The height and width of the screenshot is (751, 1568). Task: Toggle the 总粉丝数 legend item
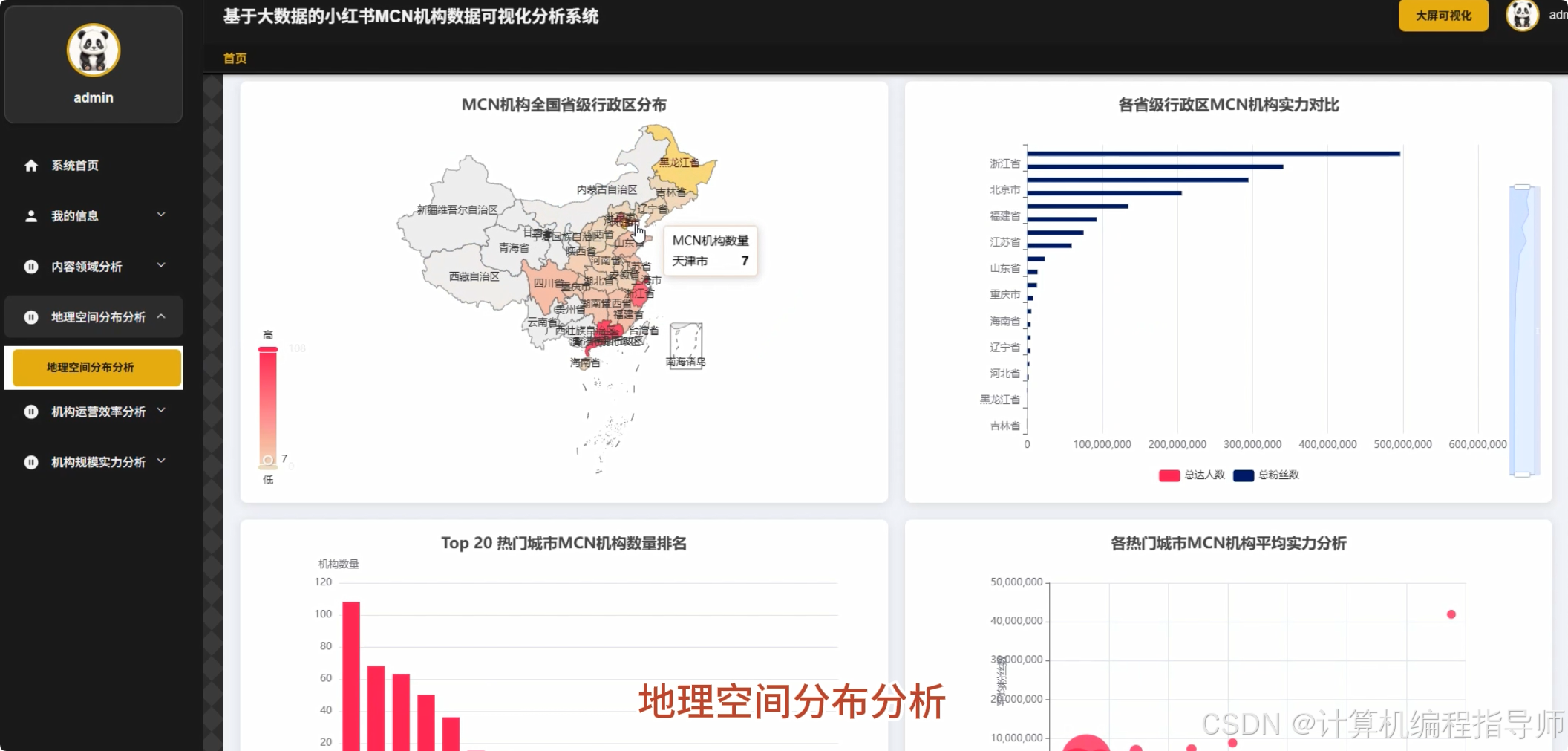pyautogui.click(x=1266, y=475)
